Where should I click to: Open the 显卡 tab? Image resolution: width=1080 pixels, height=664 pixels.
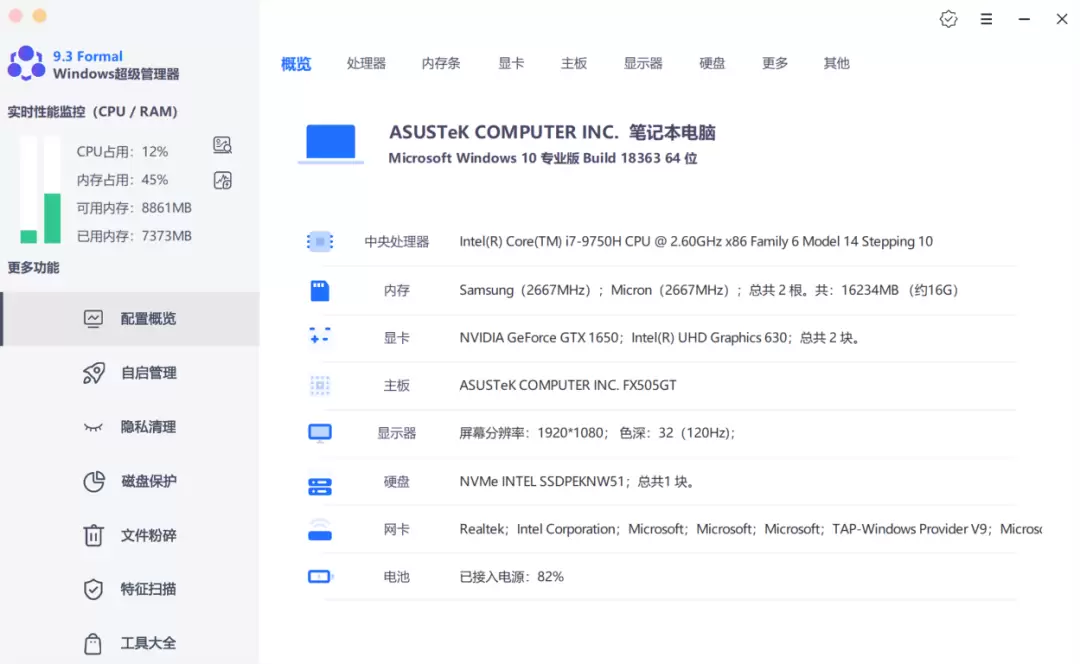point(511,63)
